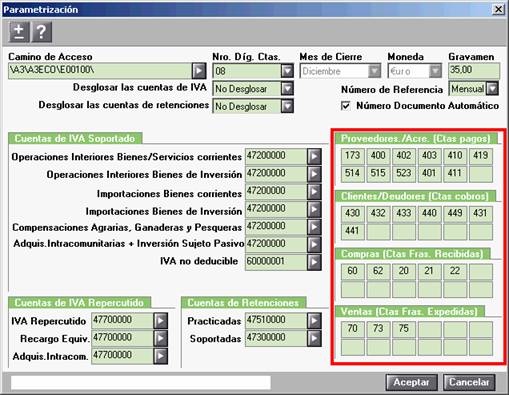
Task: Open account lookup for Operaciones Interiores Bienes/Servicios corrientes
Action: pyautogui.click(x=314, y=156)
